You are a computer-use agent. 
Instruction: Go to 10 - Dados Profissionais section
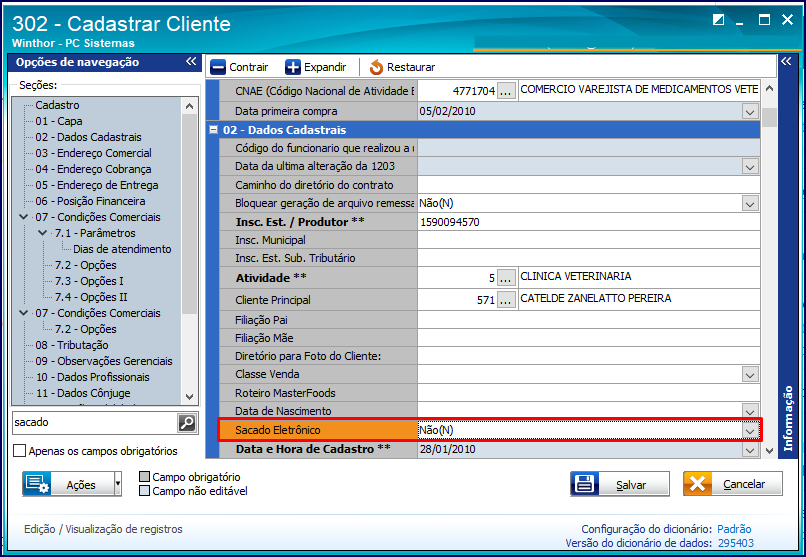(93, 377)
